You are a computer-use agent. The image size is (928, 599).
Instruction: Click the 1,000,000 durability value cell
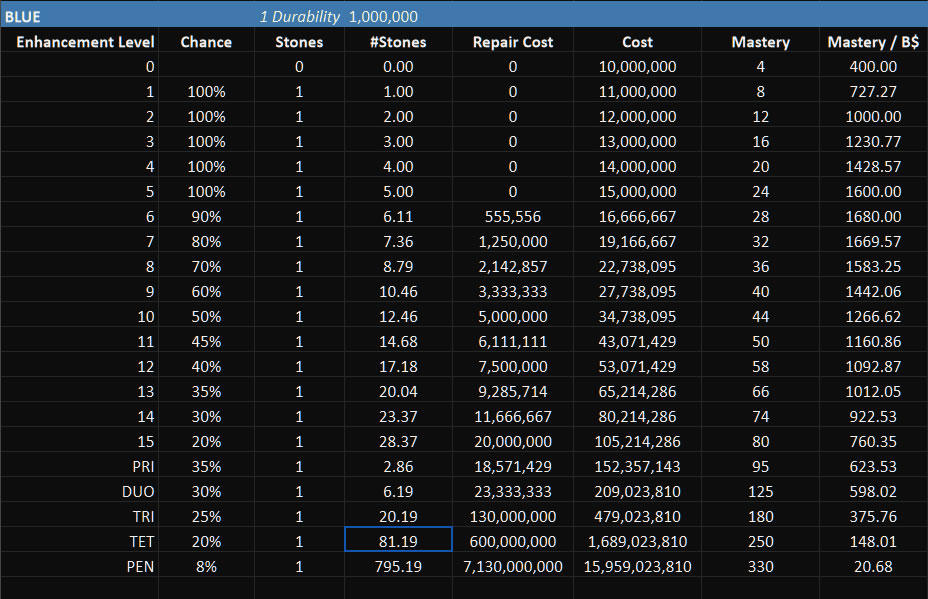383,16
